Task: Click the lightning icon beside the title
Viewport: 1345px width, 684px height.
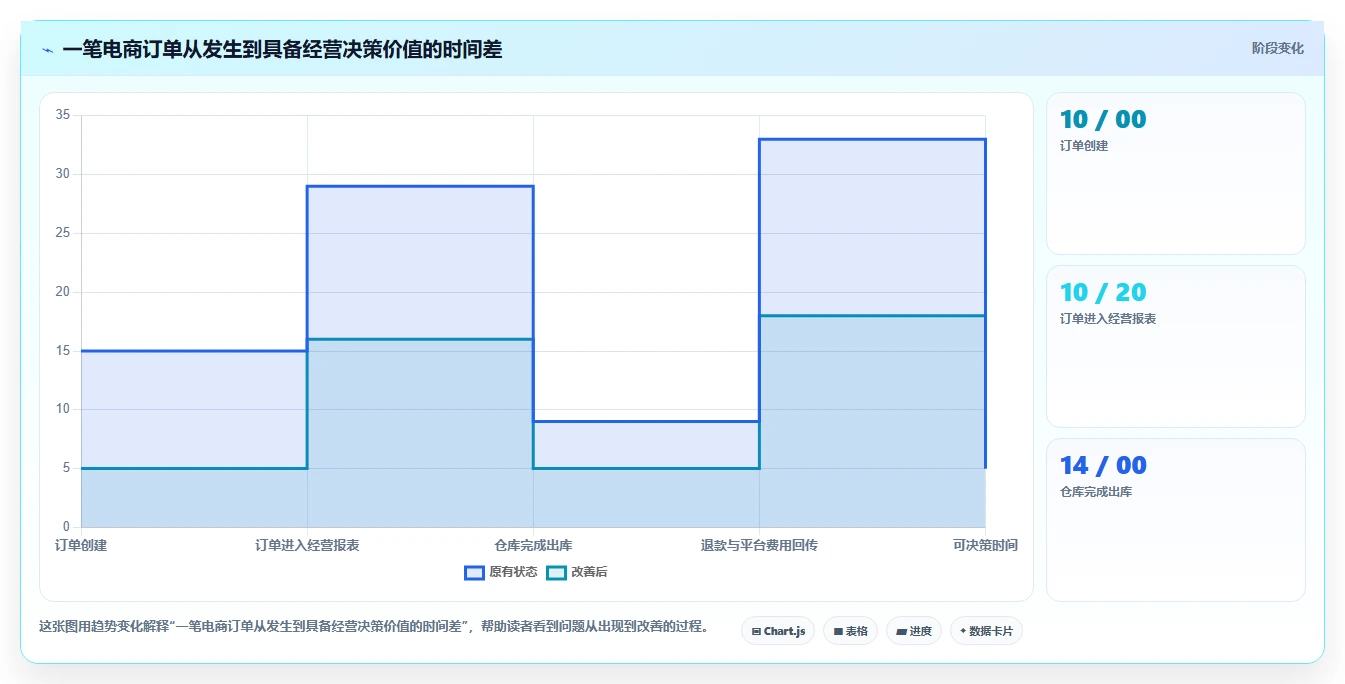Action: [x=47, y=50]
